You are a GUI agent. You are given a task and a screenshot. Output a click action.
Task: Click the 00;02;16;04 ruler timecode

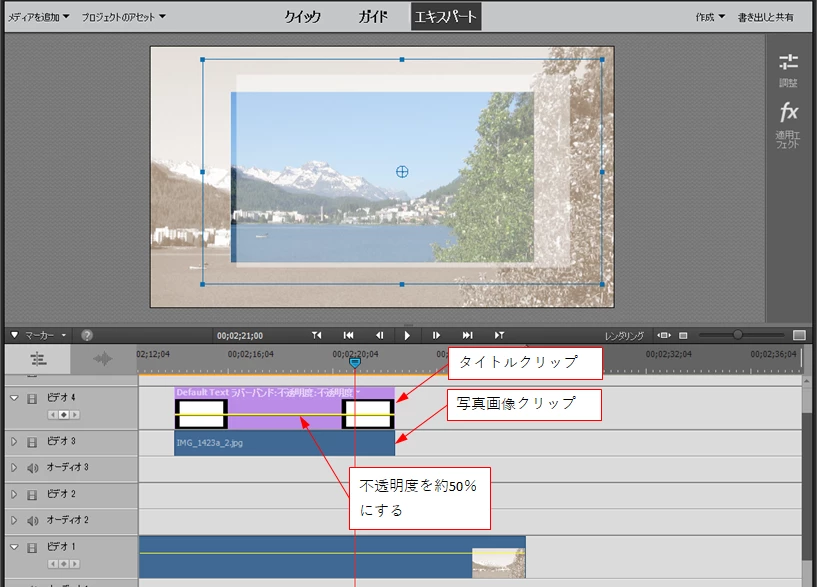pyautogui.click(x=250, y=354)
